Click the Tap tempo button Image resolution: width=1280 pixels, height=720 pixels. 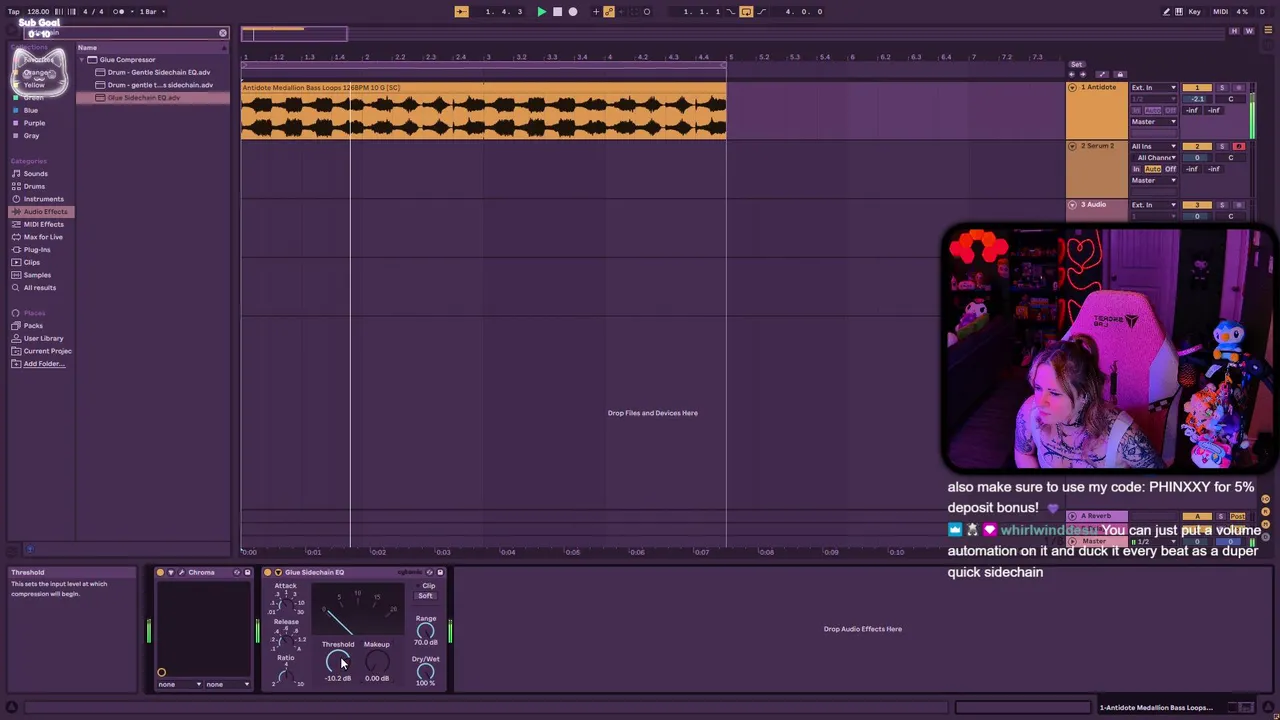pos(13,12)
